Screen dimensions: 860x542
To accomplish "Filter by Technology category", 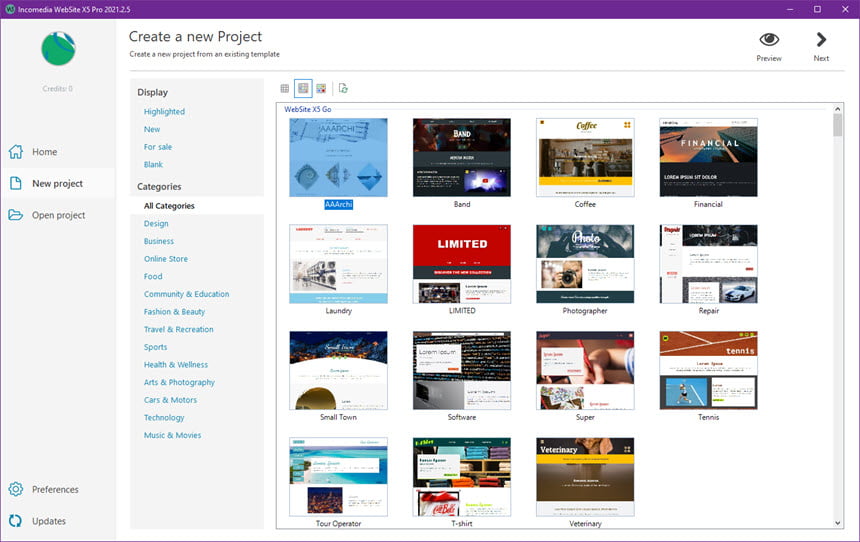I will coord(164,417).
